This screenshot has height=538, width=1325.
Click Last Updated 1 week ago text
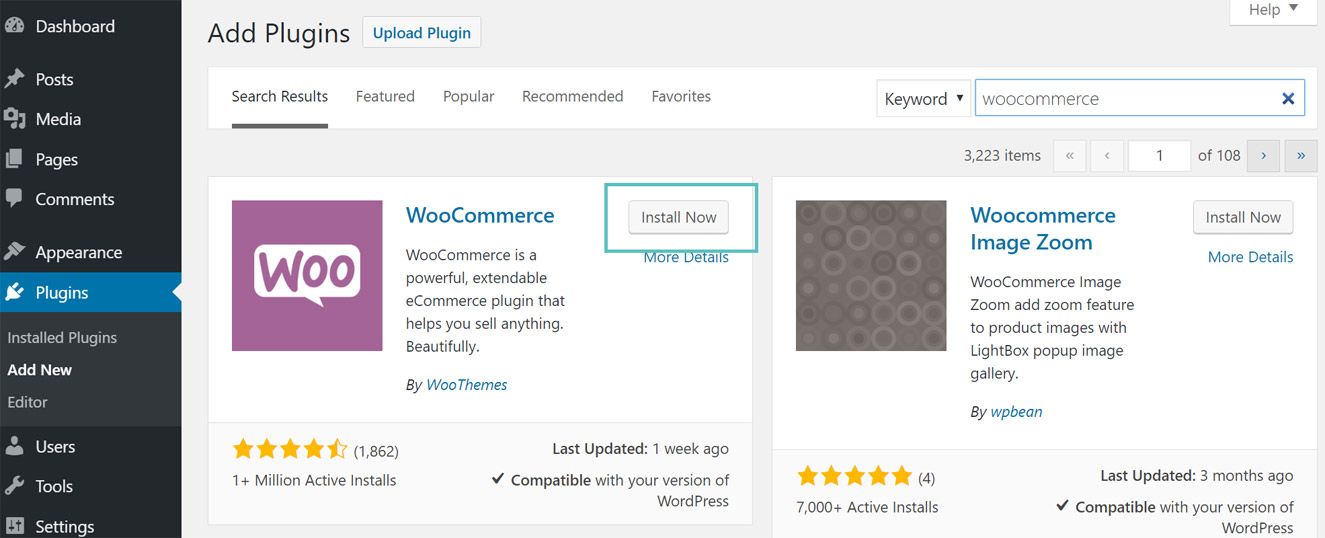pos(640,449)
